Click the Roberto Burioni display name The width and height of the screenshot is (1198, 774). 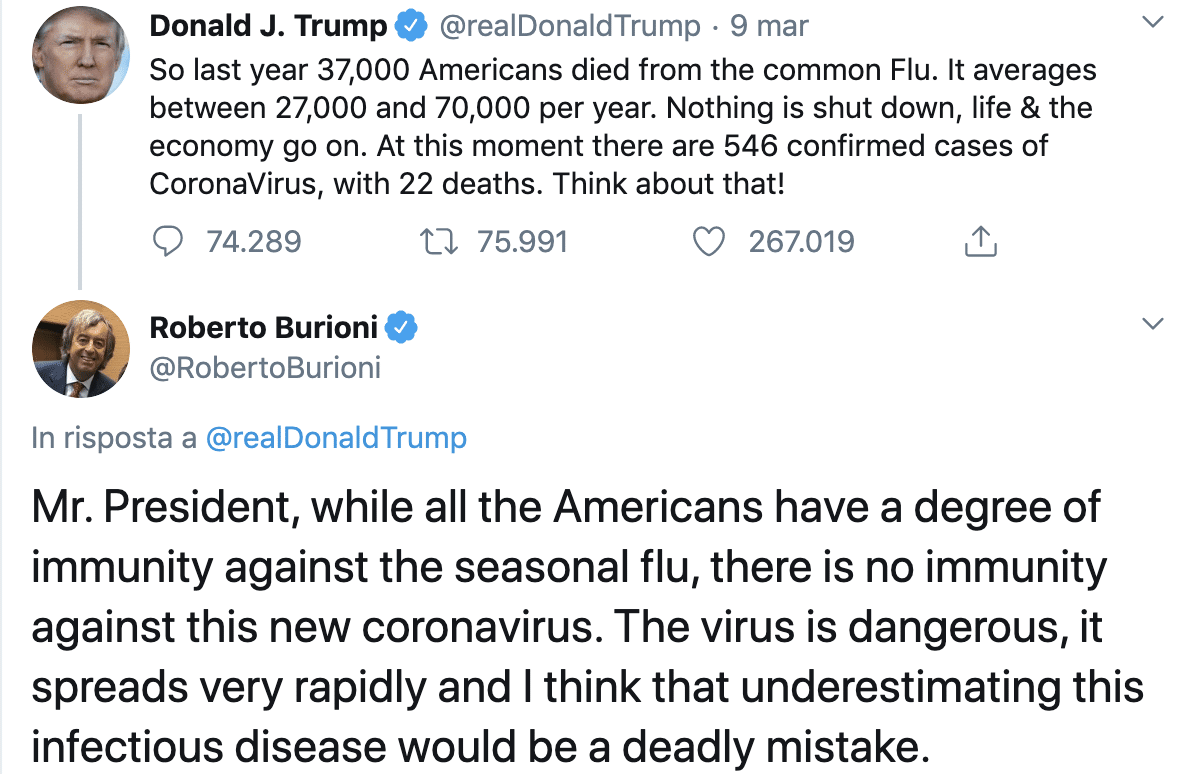264,327
